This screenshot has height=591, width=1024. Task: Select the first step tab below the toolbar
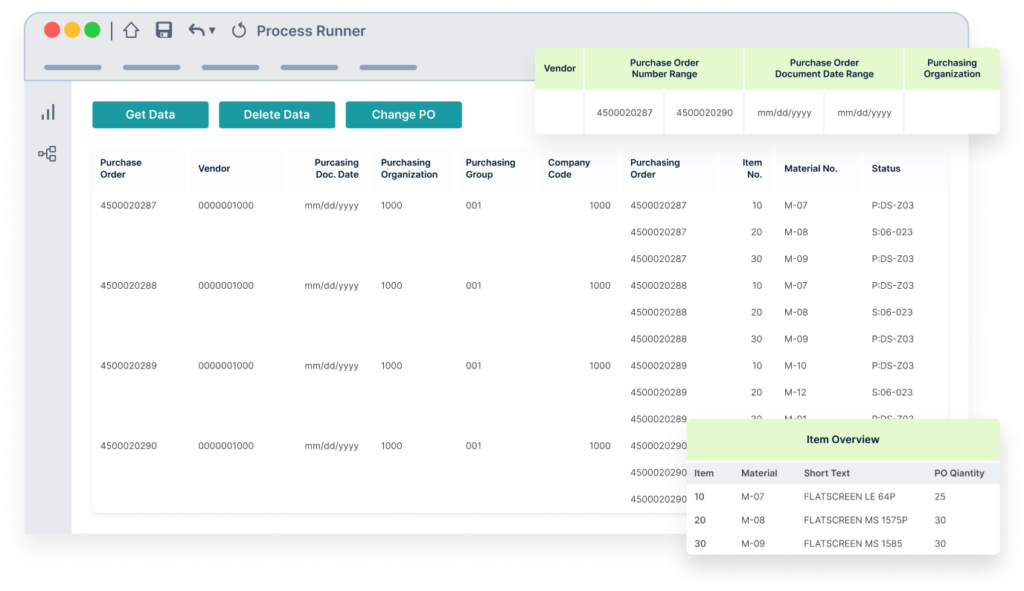72,67
